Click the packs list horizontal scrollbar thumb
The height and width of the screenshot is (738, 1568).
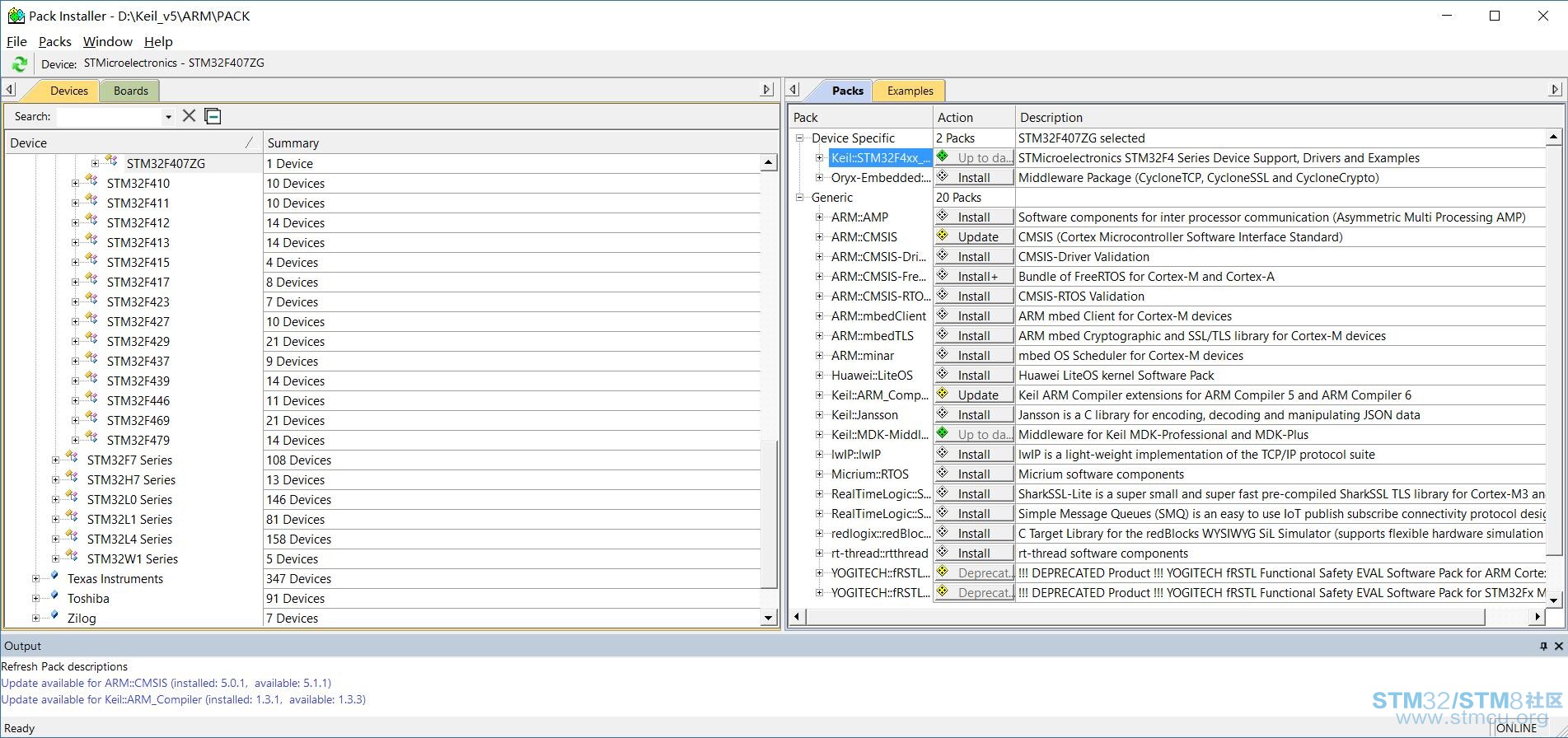[1145, 616]
